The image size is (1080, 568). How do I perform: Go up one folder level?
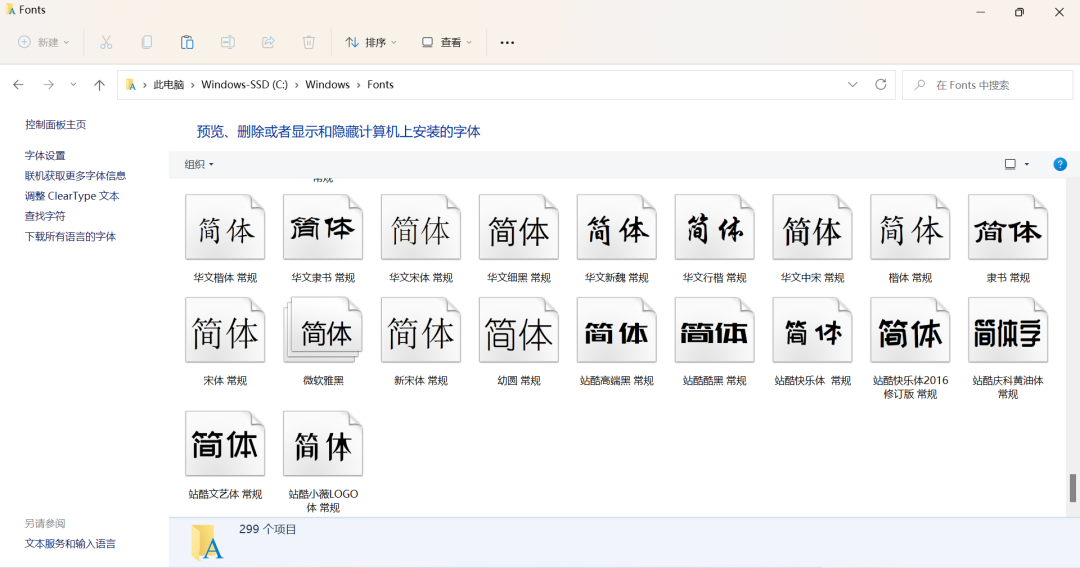click(99, 85)
